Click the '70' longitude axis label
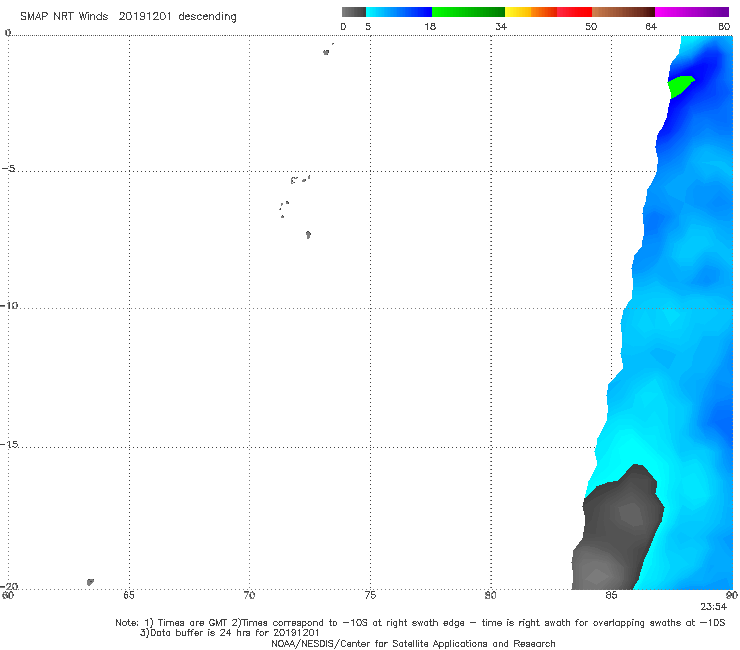The height and width of the screenshot is (650, 740). pyautogui.click(x=249, y=595)
